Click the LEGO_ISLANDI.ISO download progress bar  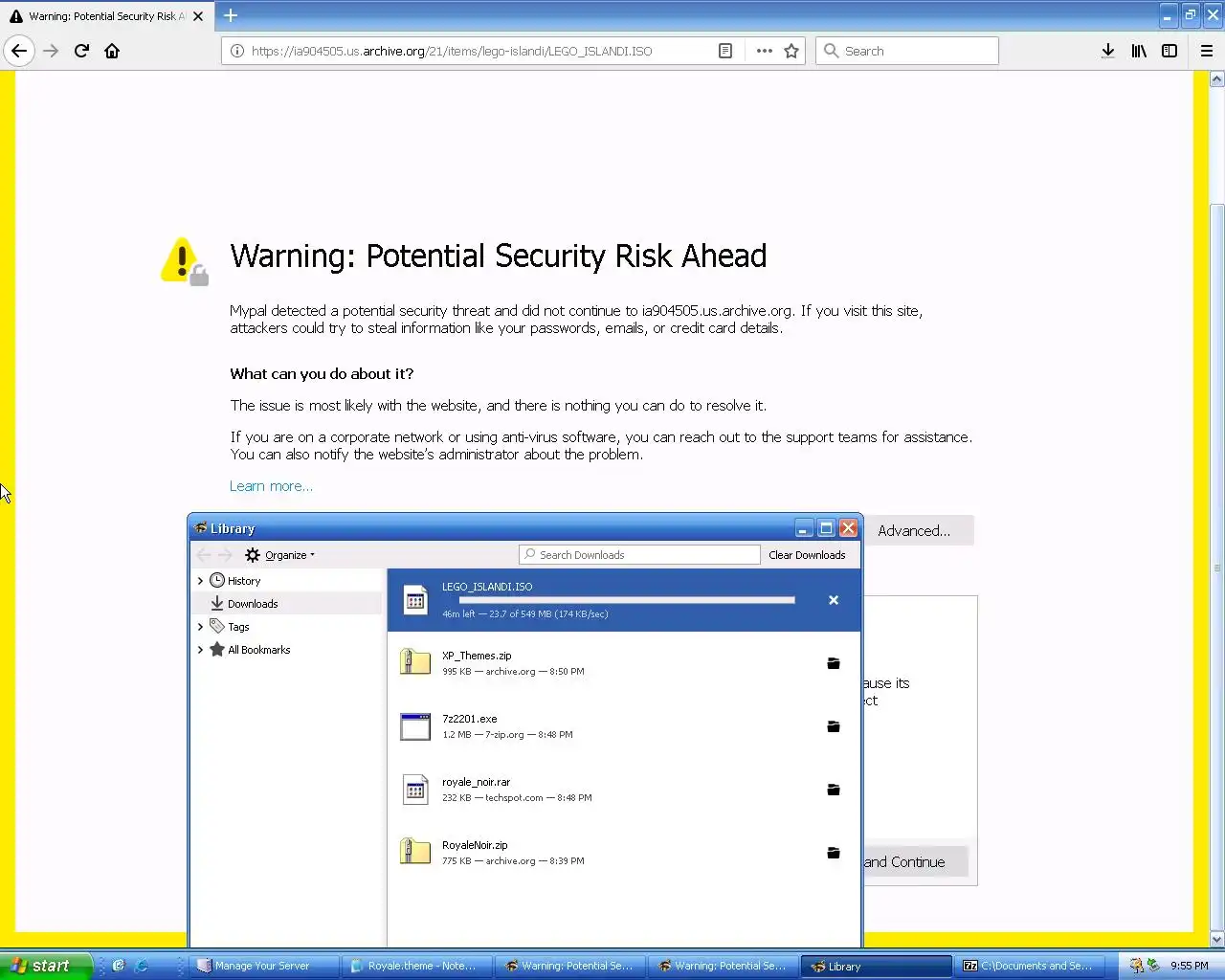[x=627, y=600]
